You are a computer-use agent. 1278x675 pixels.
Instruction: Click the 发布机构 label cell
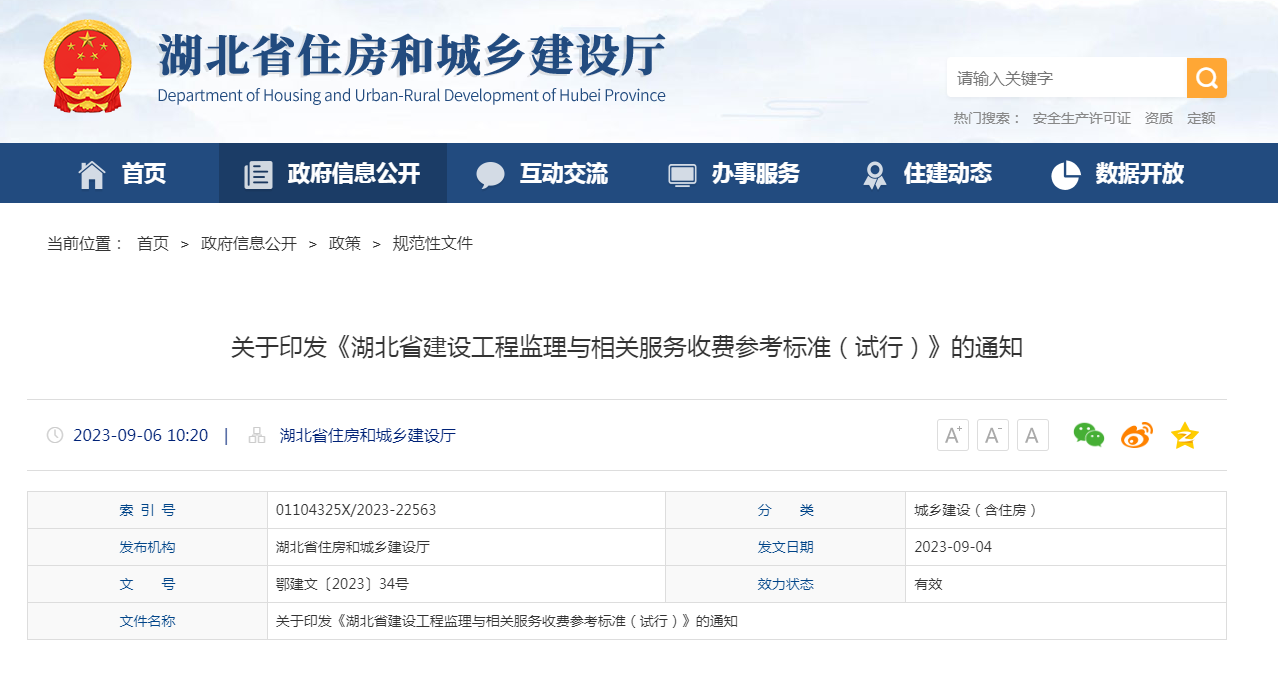point(147,547)
